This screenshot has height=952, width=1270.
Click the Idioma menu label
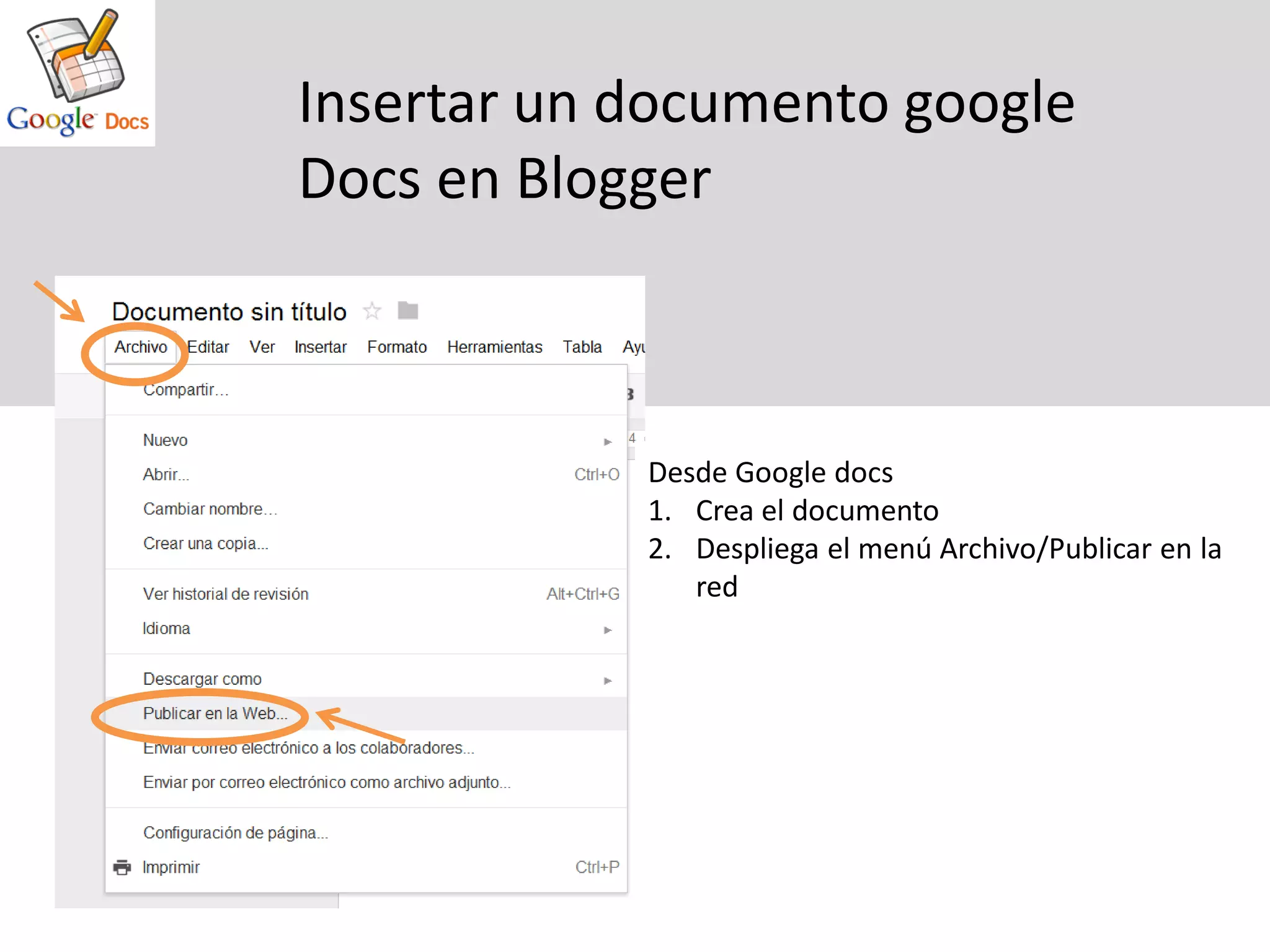(x=166, y=628)
